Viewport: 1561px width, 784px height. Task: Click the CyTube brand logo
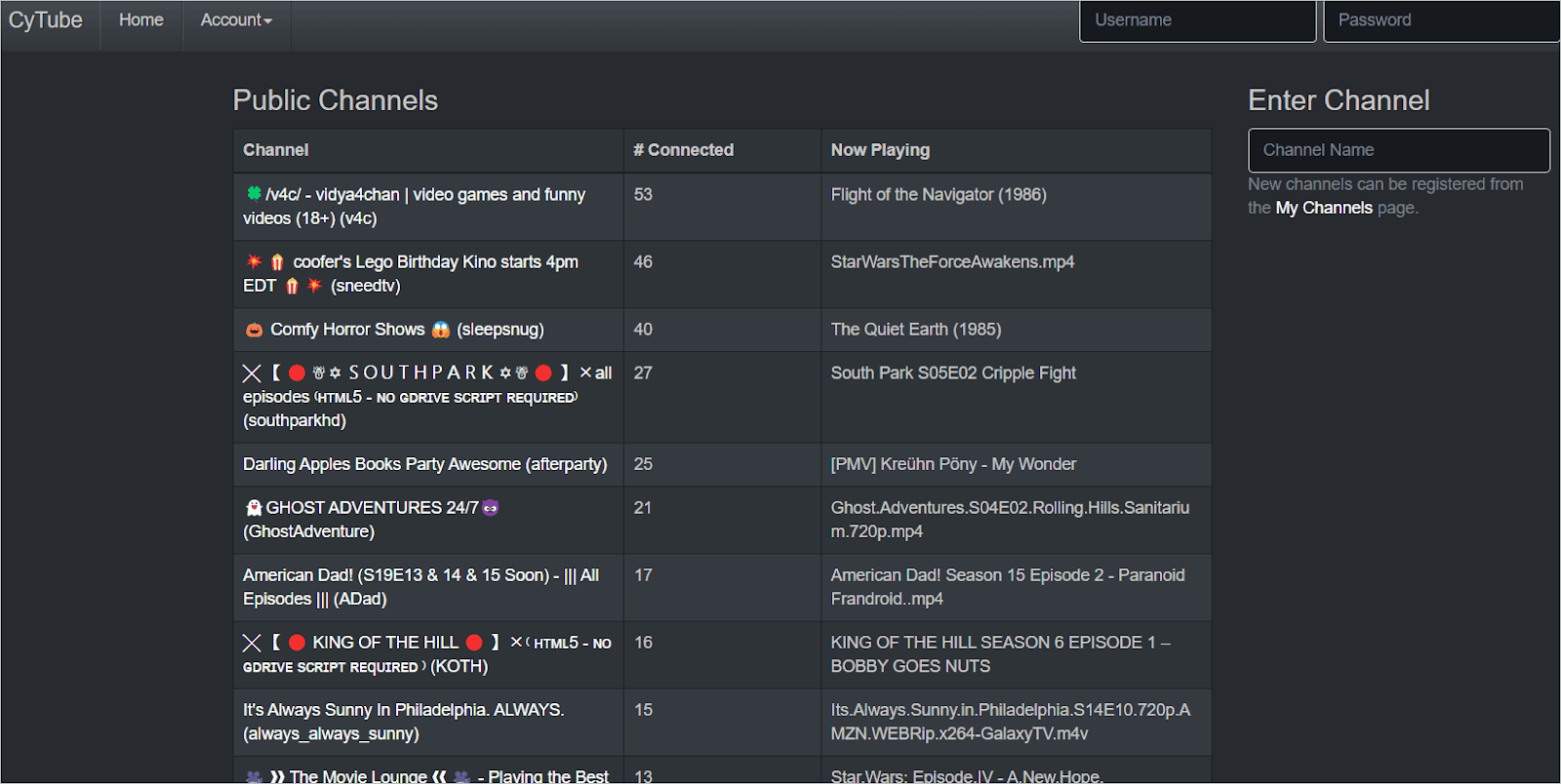point(46,20)
